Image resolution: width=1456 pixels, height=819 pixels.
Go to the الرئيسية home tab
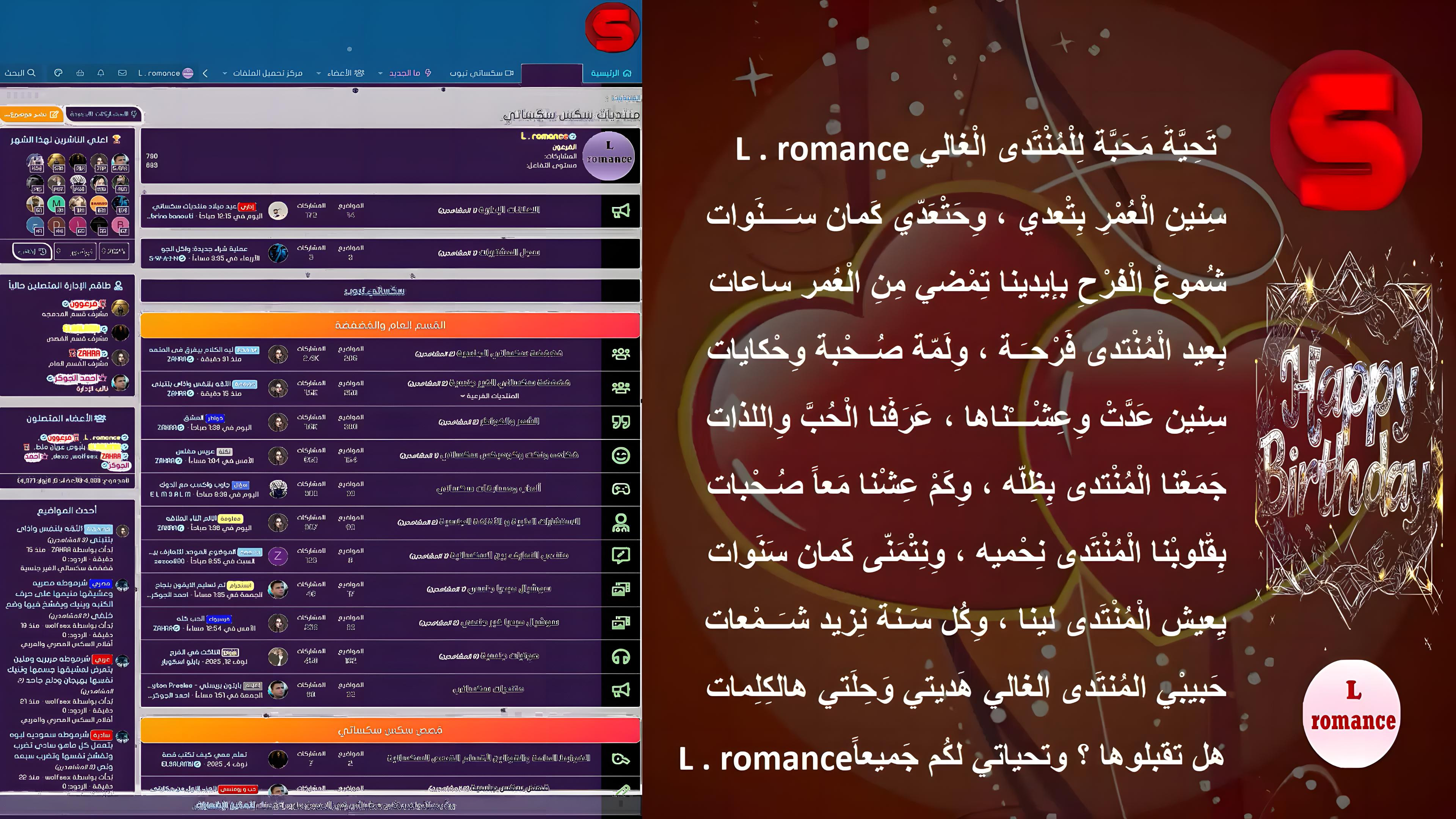click(610, 73)
